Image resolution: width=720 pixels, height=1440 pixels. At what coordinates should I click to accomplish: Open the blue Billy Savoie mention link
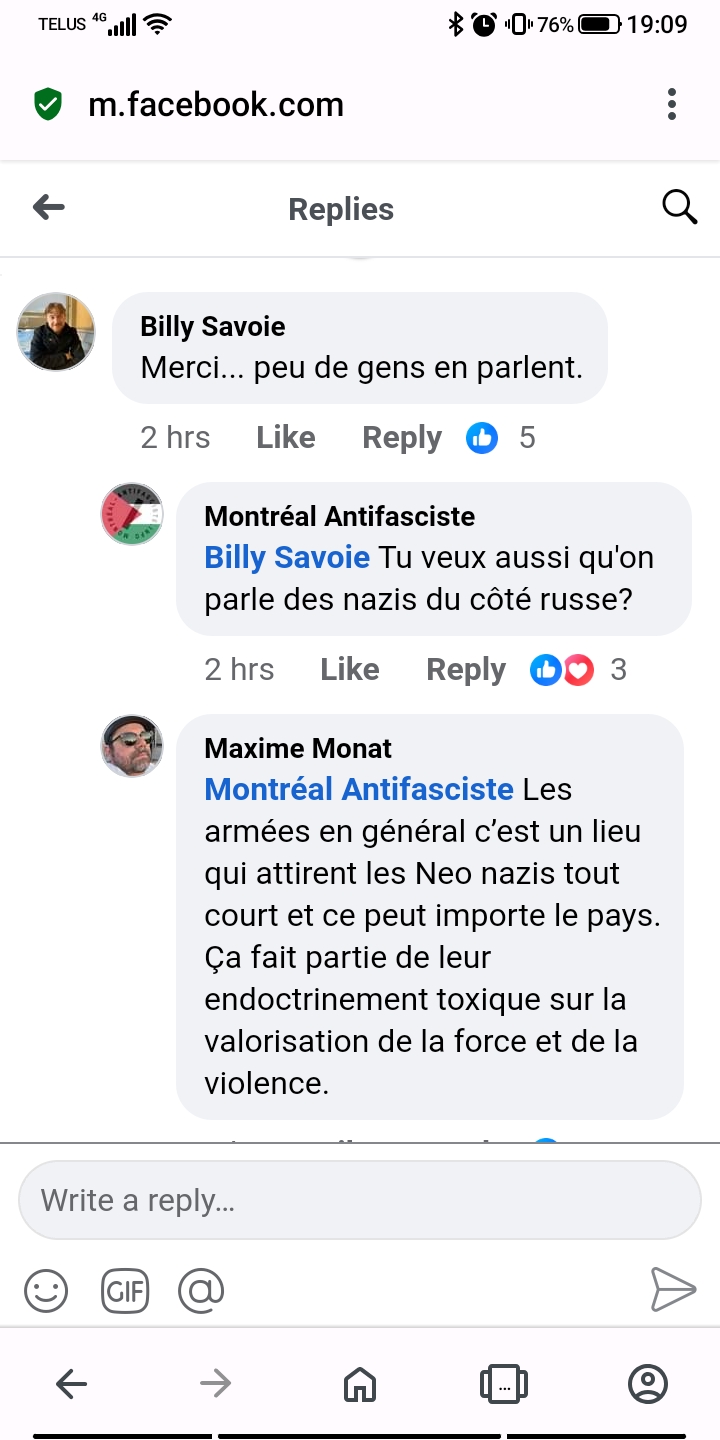click(x=287, y=557)
